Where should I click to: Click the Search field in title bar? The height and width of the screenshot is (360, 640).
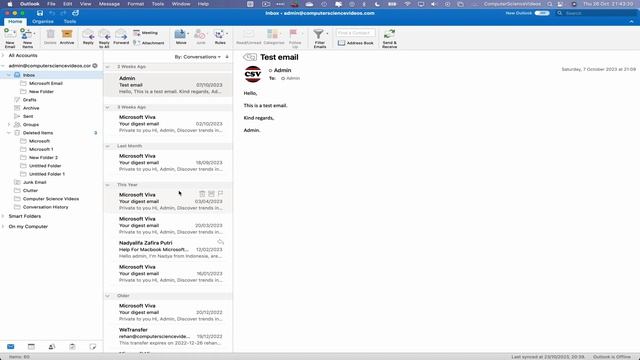(595, 13)
